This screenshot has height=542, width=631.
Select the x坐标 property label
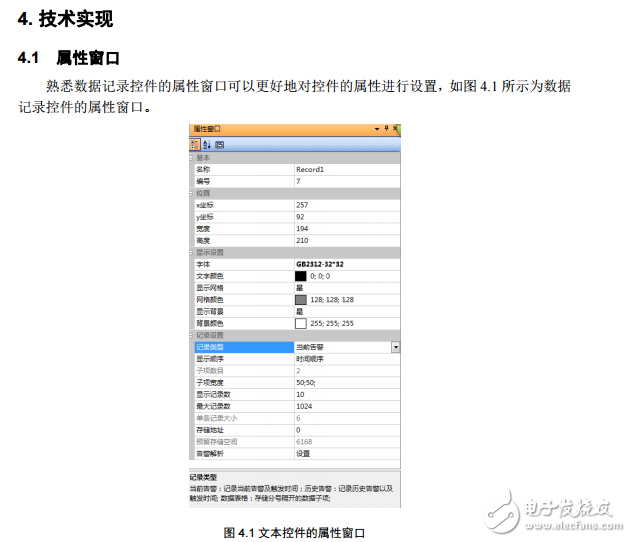(x=205, y=205)
